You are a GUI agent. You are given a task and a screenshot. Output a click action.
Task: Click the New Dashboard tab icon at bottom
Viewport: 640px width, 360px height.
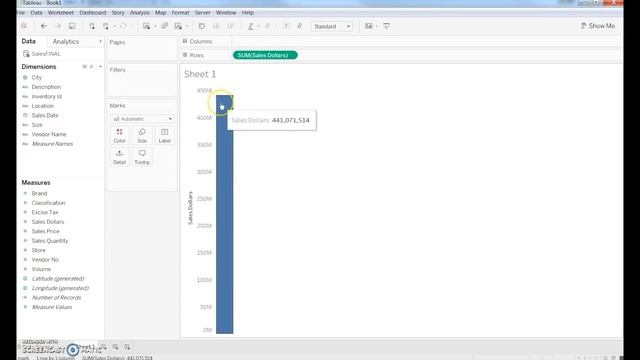tap(116, 347)
